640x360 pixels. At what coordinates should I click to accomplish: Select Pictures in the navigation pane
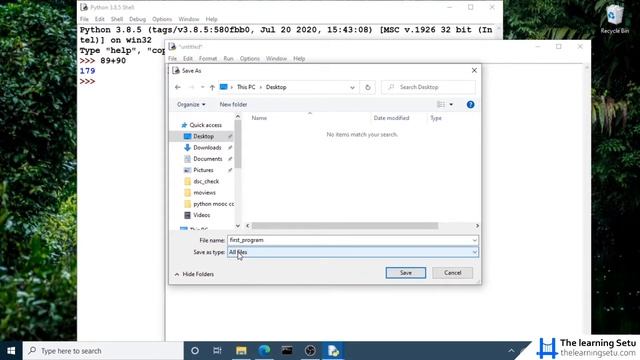click(203, 170)
